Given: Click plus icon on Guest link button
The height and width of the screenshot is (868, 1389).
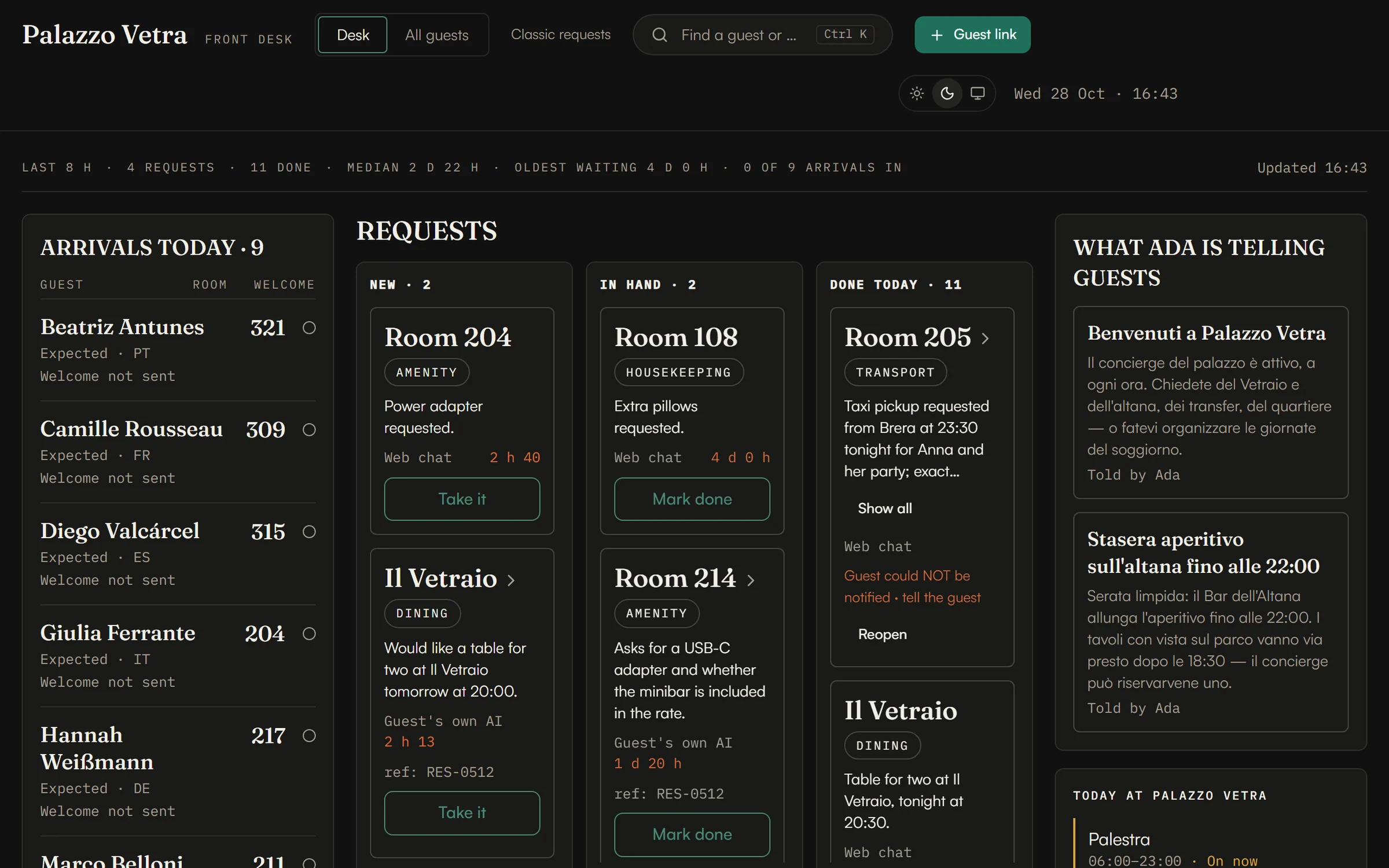Looking at the screenshot, I should [936, 35].
